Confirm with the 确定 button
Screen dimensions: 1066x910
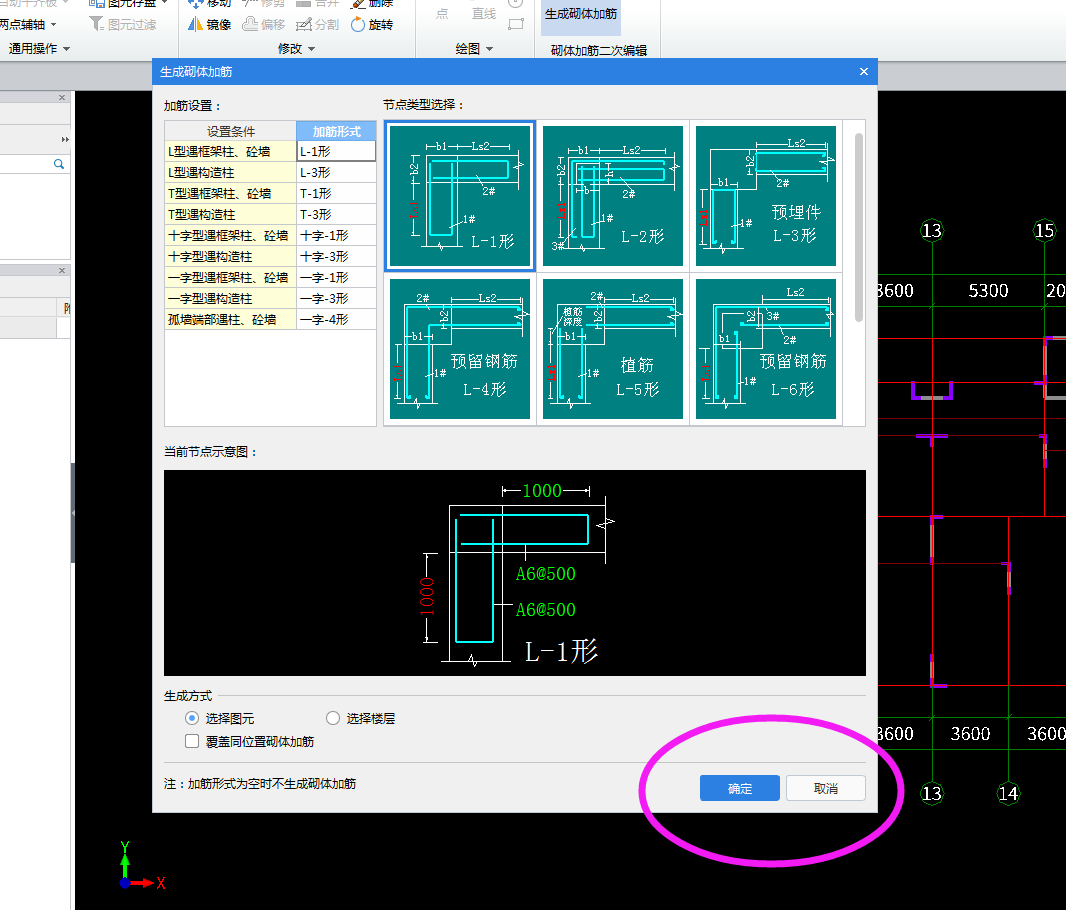coord(740,788)
